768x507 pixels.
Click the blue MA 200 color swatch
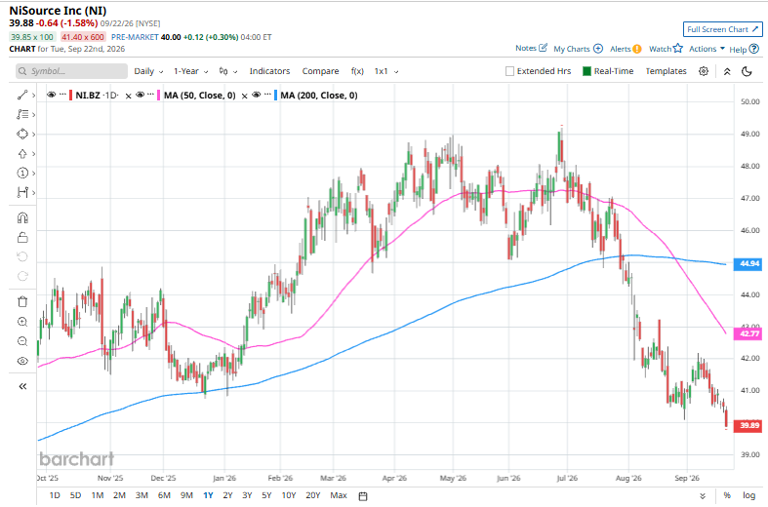[x=275, y=96]
